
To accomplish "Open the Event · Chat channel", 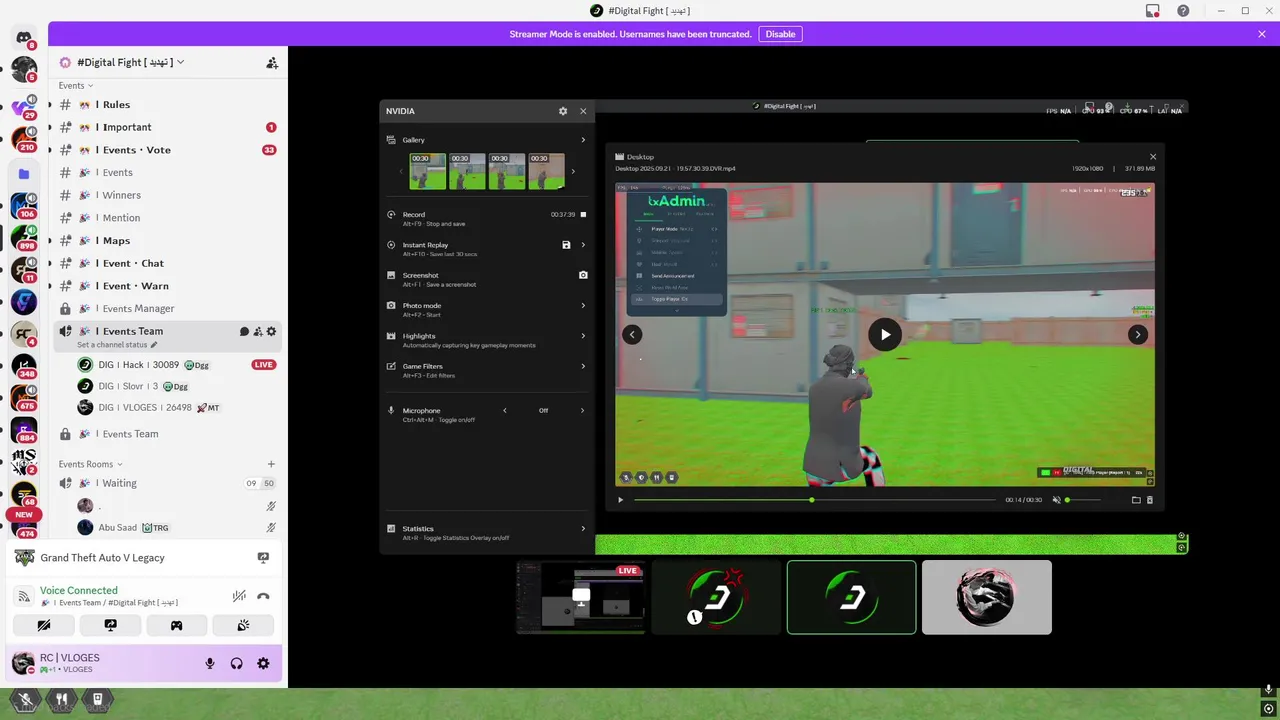I will tap(166, 263).
